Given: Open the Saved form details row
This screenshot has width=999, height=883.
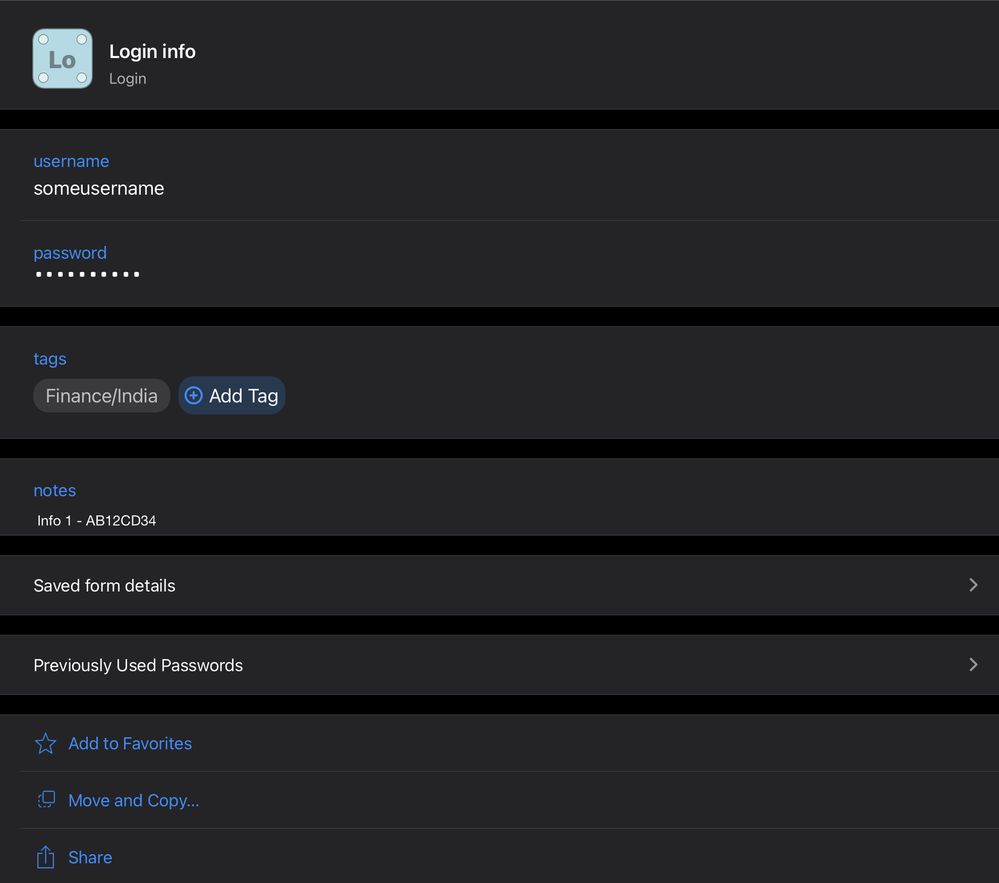Looking at the screenshot, I should 104,586.
